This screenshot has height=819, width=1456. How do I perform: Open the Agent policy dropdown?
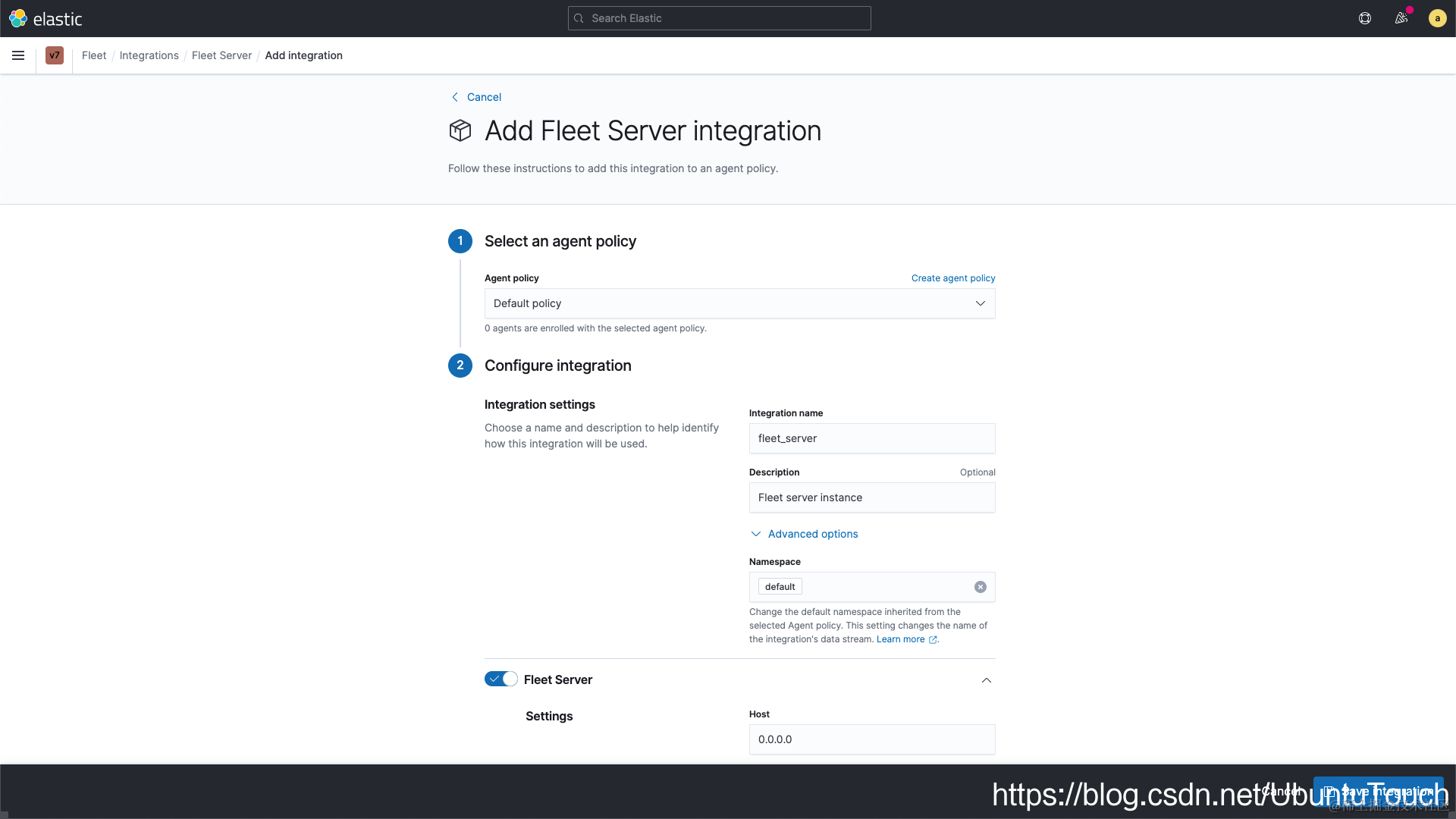pos(739,303)
